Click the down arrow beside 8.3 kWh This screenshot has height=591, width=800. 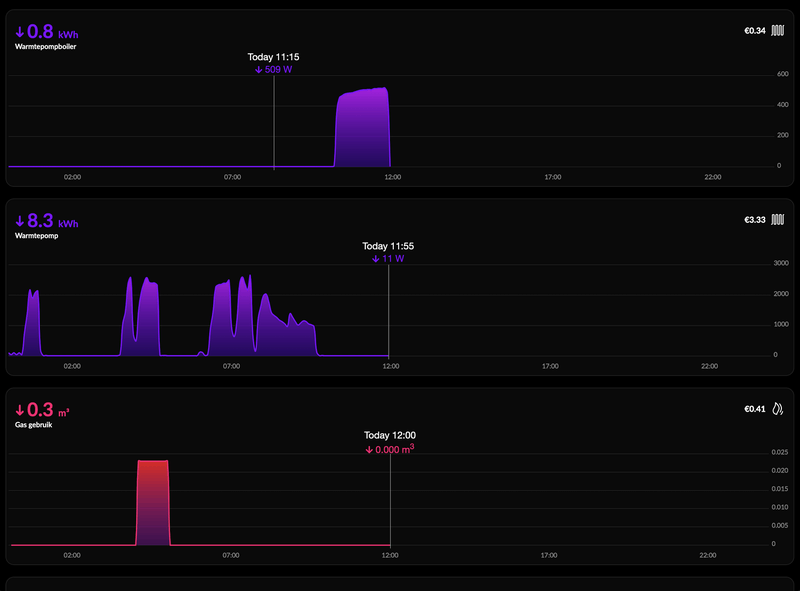coord(20,221)
